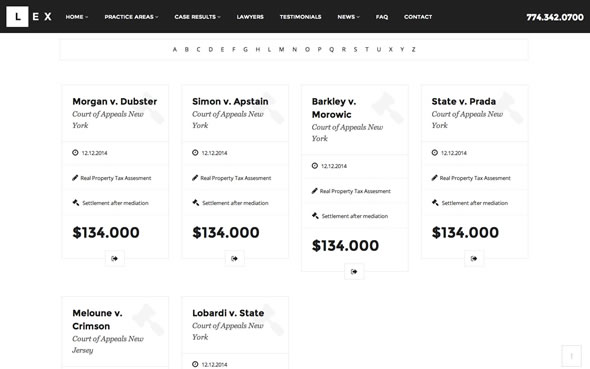
Task: Click the $134.000 amount in Morgan v. Dubster card
Action: [x=106, y=232]
